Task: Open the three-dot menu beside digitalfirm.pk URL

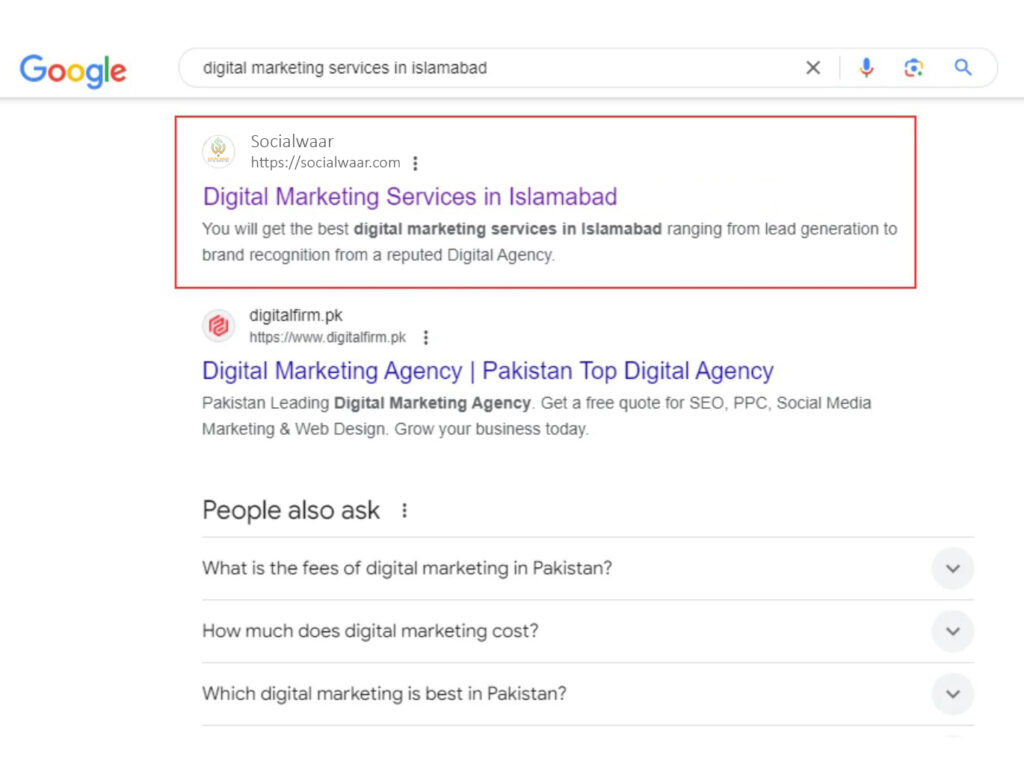Action: [x=426, y=337]
